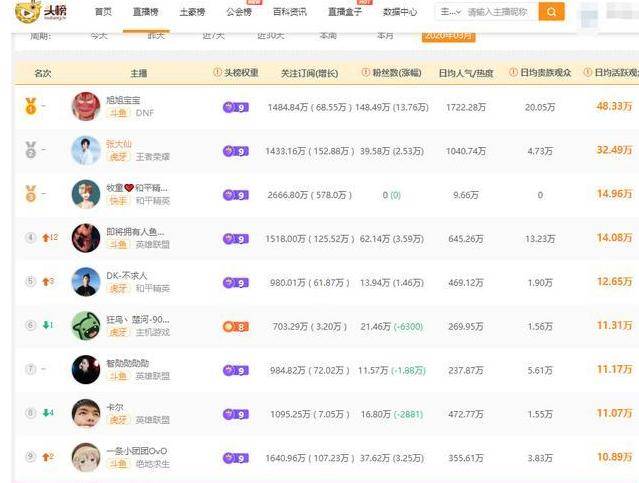
Task: Select 本周 period filter
Action: pos(328,35)
